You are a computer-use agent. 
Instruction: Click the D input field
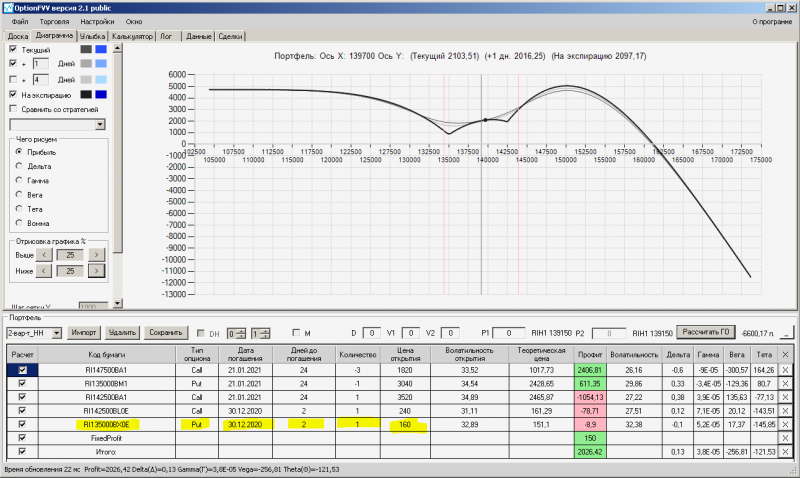click(371, 333)
